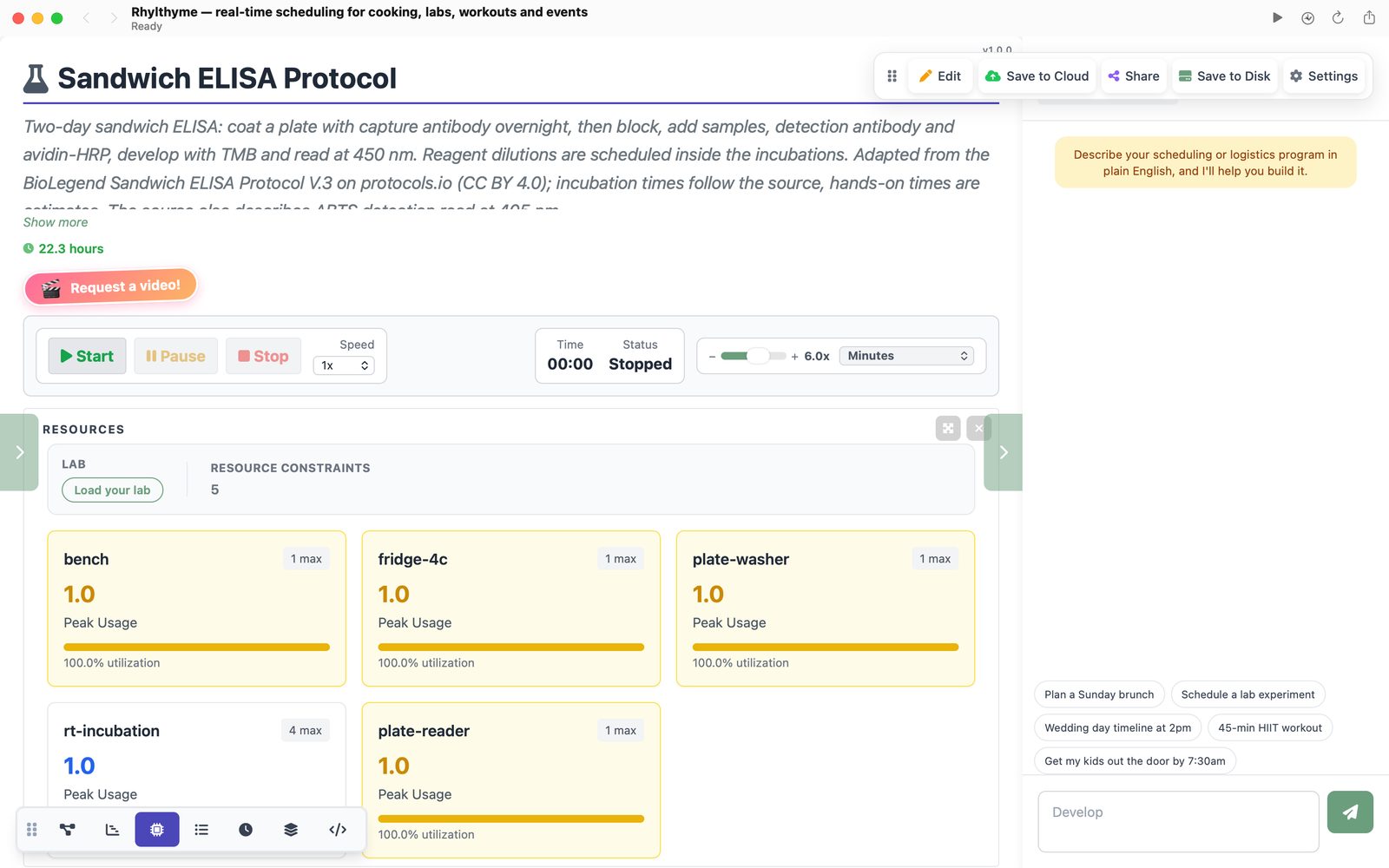Go back with the title bar arrow
Image resolution: width=1389 pixels, height=868 pixels.
click(x=86, y=17)
